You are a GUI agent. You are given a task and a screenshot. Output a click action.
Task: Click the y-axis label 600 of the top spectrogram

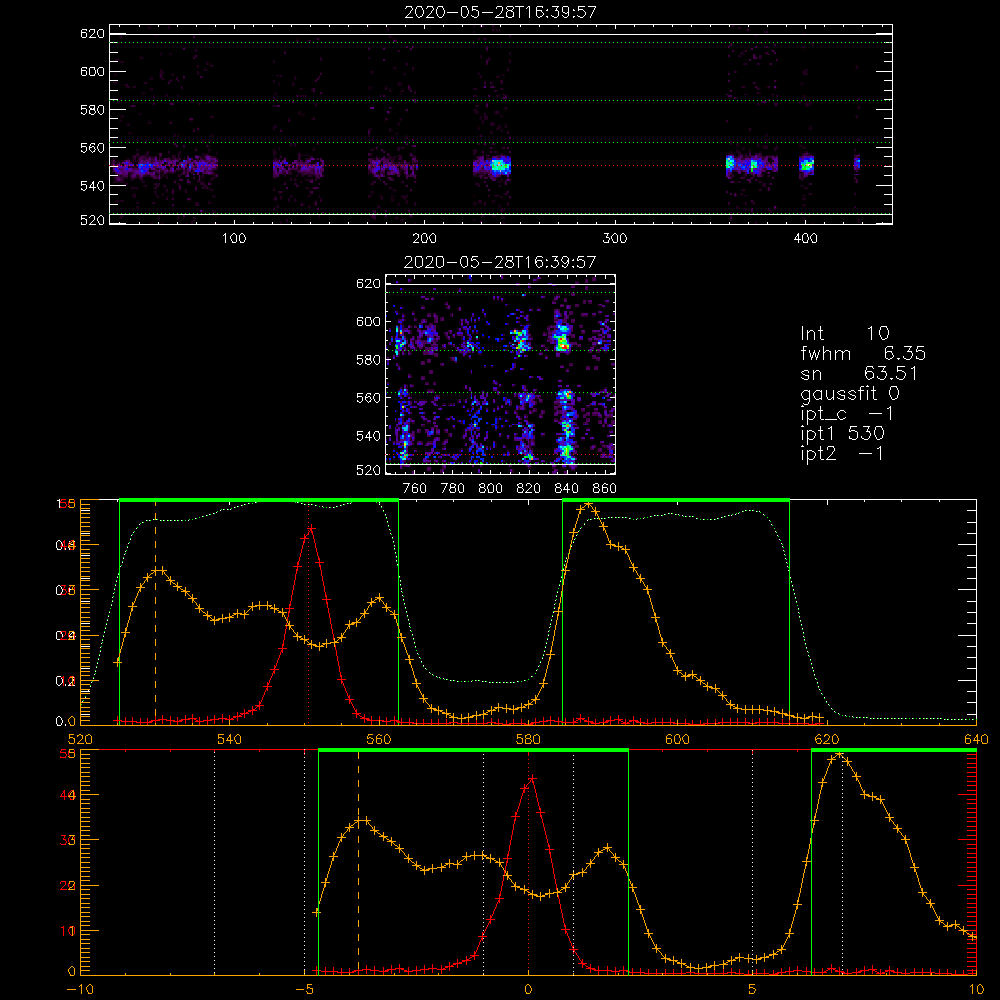coord(92,71)
